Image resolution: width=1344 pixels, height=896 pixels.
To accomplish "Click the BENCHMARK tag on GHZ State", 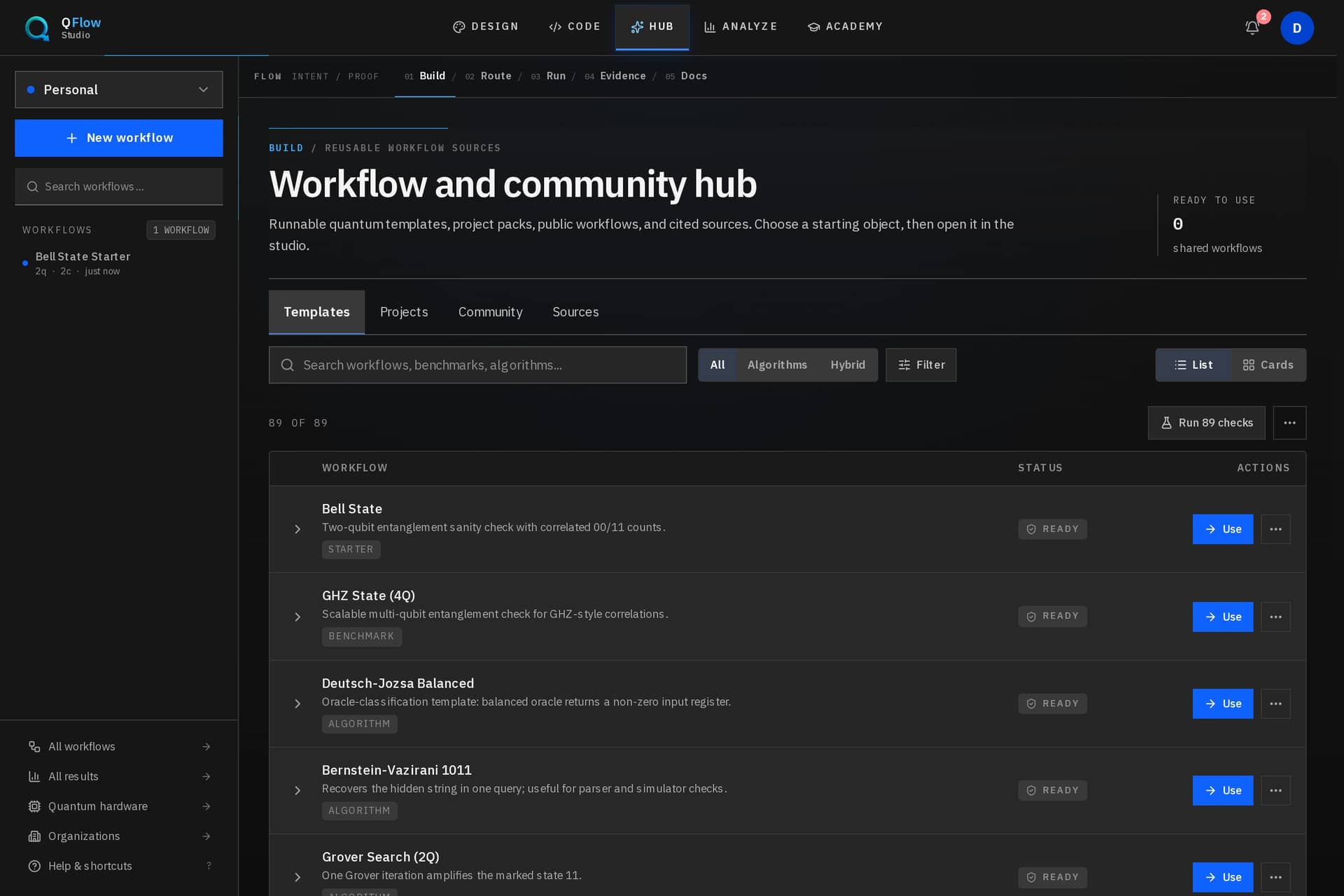I will [361, 636].
